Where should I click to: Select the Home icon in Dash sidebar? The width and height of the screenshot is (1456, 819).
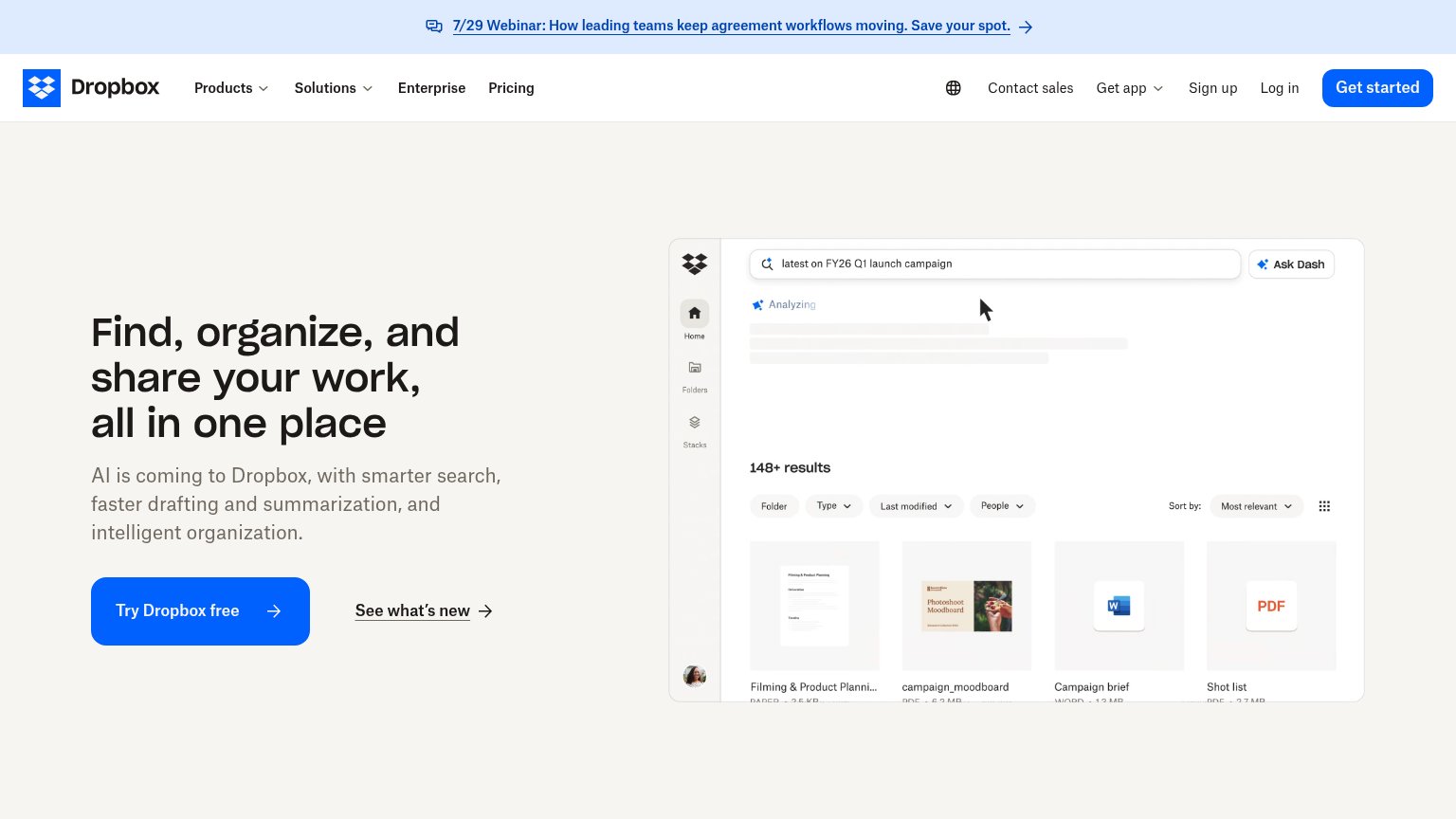695,313
